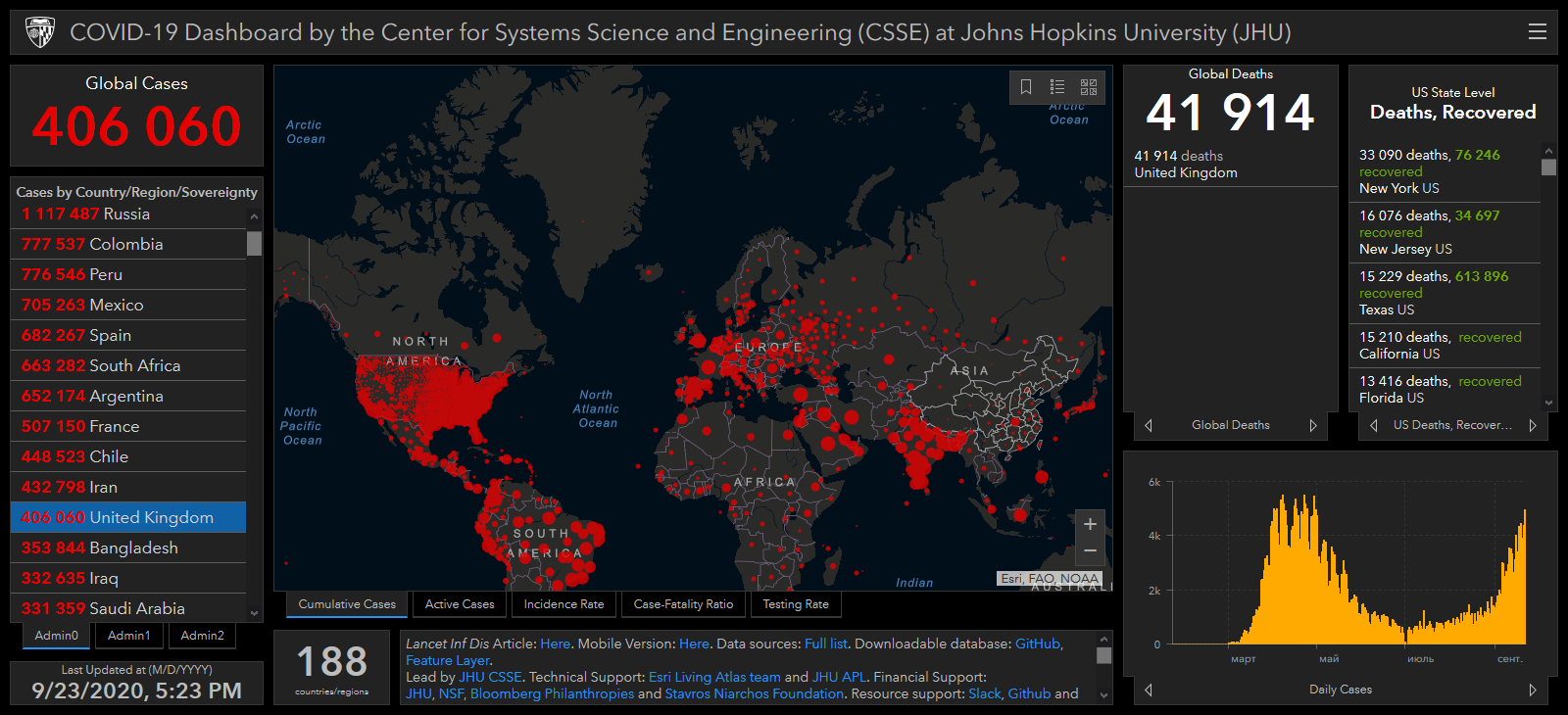Viewport: 1568px width, 715px height.
Task: Open Esri Living Atlas team link
Action: pyautogui.click(x=714, y=677)
